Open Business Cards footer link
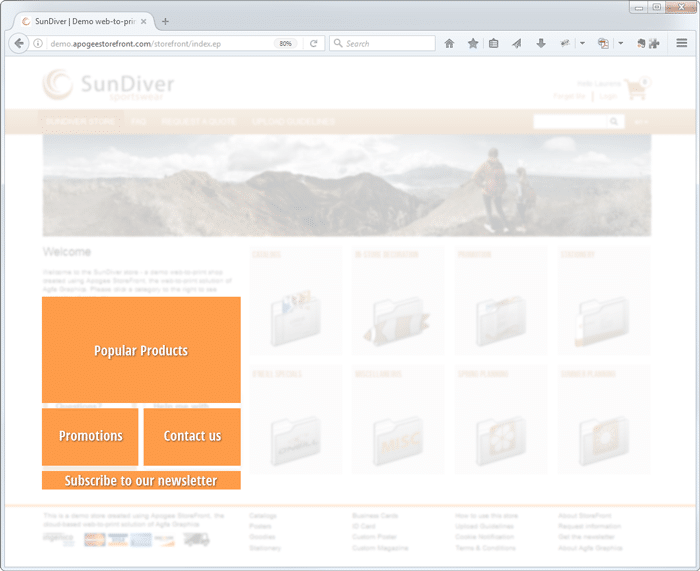700x571 pixels. pyautogui.click(x=375, y=516)
